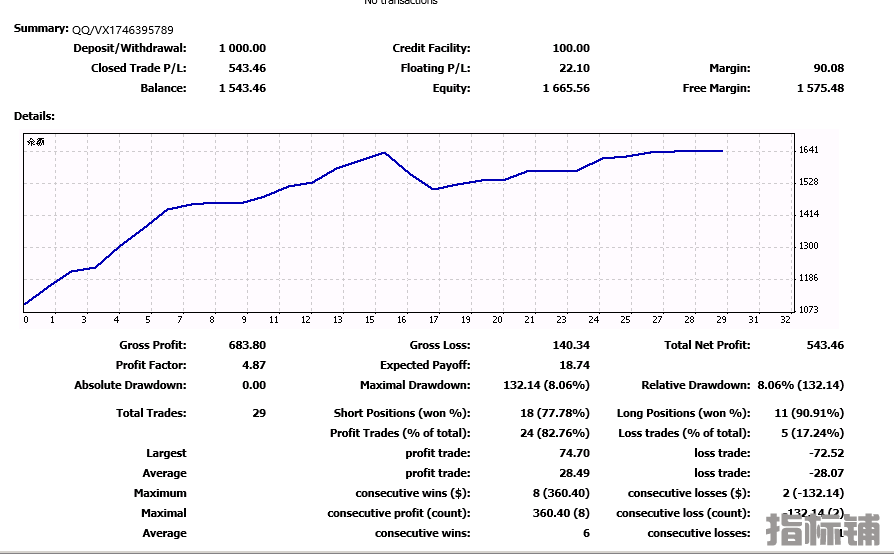Image resolution: width=894 pixels, height=554 pixels.
Task: Click the Expected Payoff value 18.74
Action: coord(574,365)
